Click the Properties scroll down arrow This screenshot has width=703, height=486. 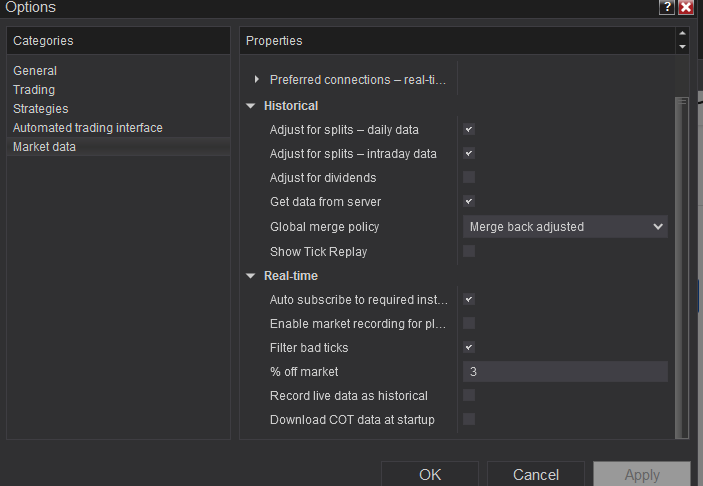tap(682, 47)
